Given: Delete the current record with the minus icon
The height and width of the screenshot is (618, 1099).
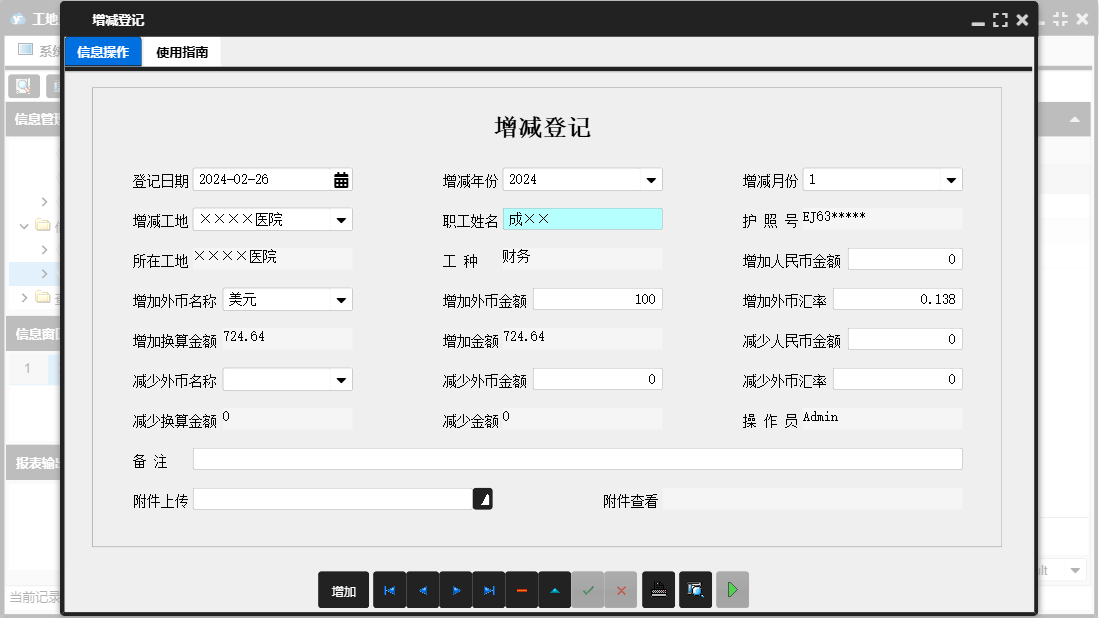Looking at the screenshot, I should pyautogui.click(x=521, y=590).
